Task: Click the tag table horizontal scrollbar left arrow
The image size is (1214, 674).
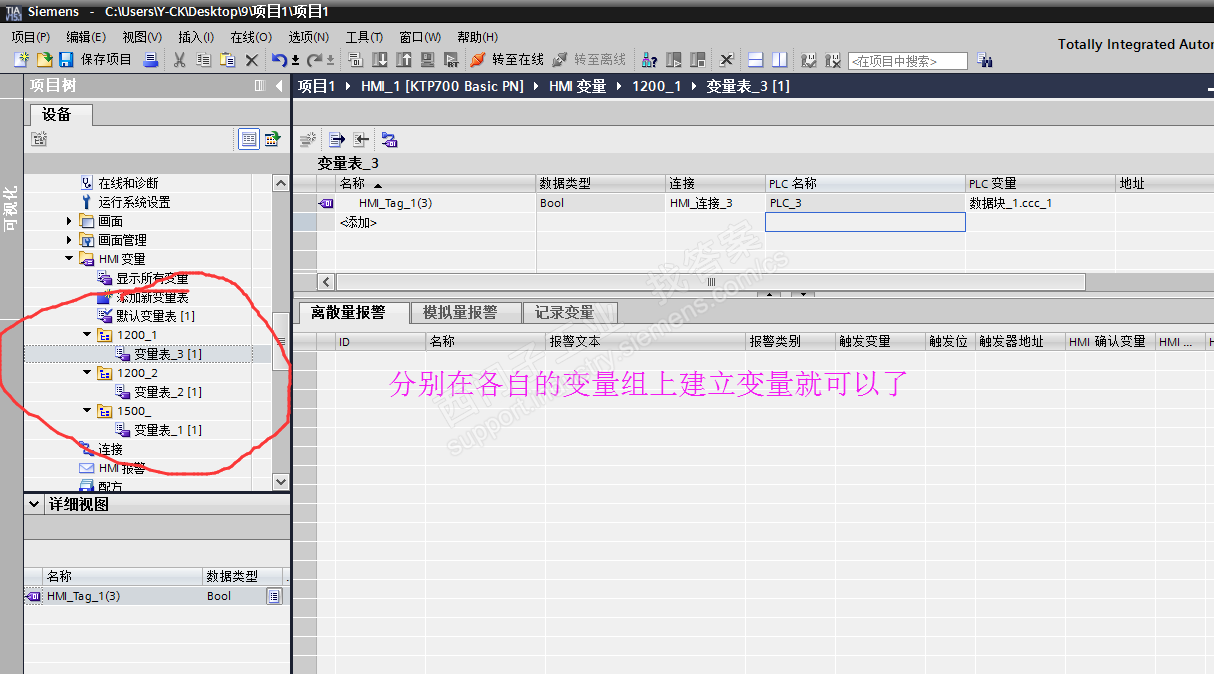Action: point(325,282)
